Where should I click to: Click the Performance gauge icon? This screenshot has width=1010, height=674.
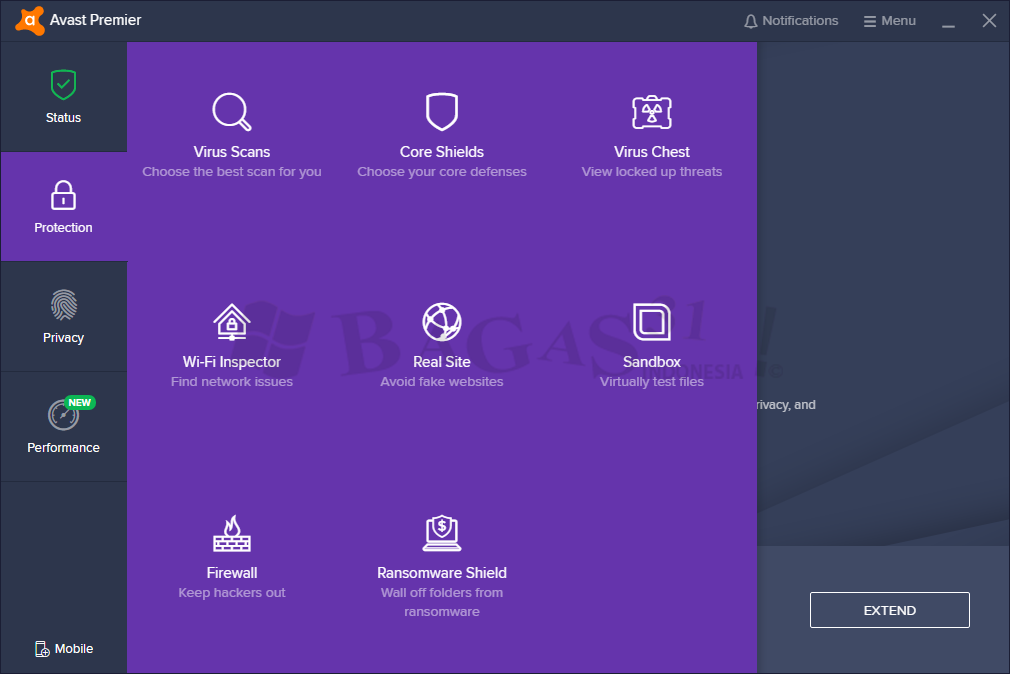click(63, 415)
